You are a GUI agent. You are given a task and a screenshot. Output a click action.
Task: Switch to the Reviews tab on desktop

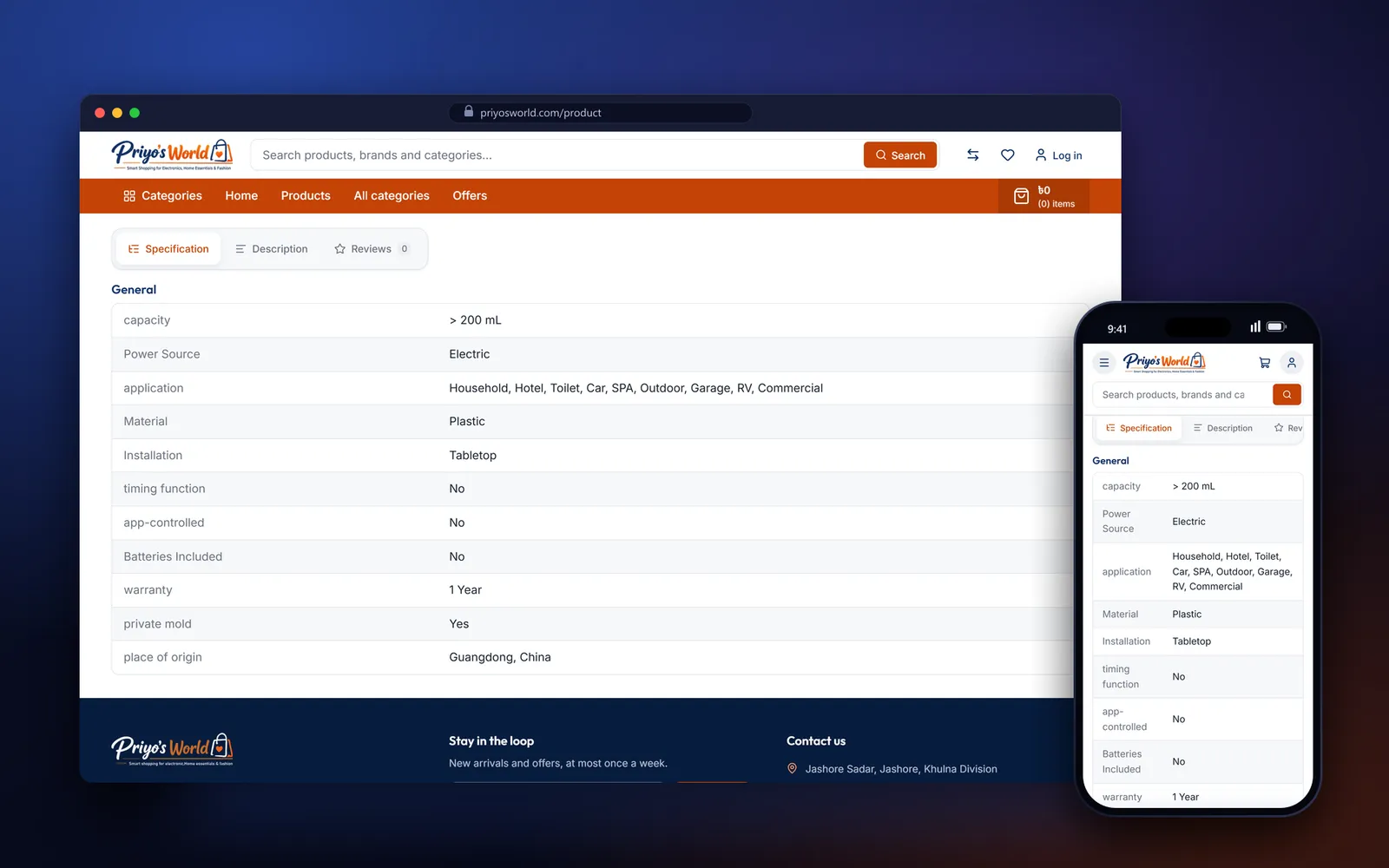372,249
